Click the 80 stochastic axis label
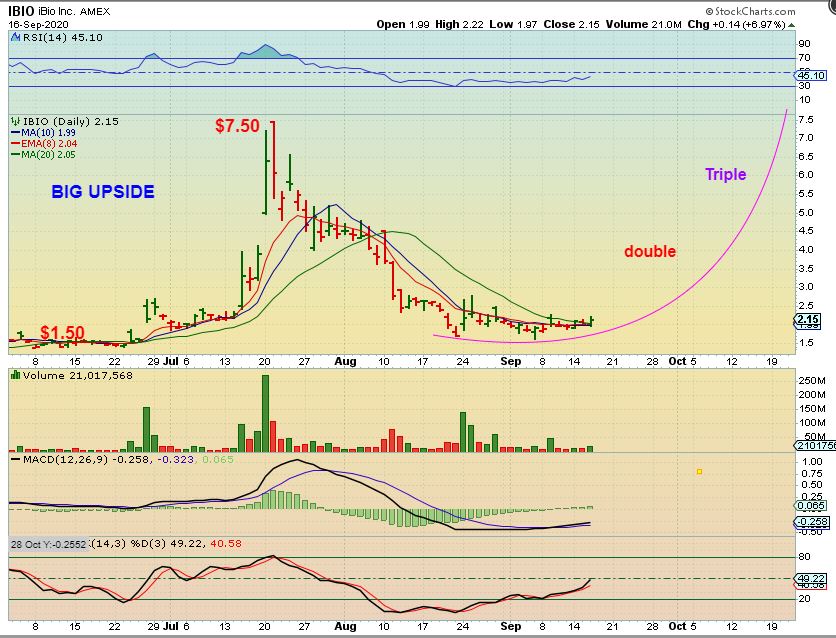The height and width of the screenshot is (638, 836). tap(805, 556)
